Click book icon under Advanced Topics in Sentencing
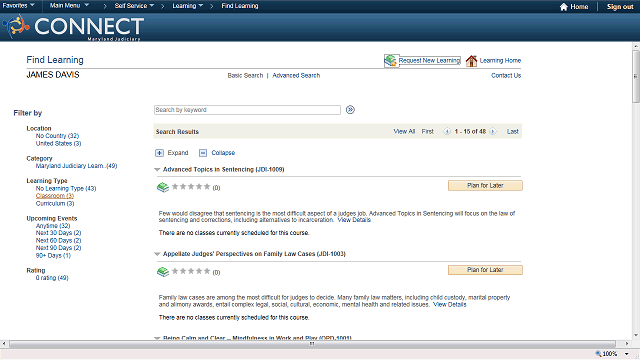 pos(163,187)
